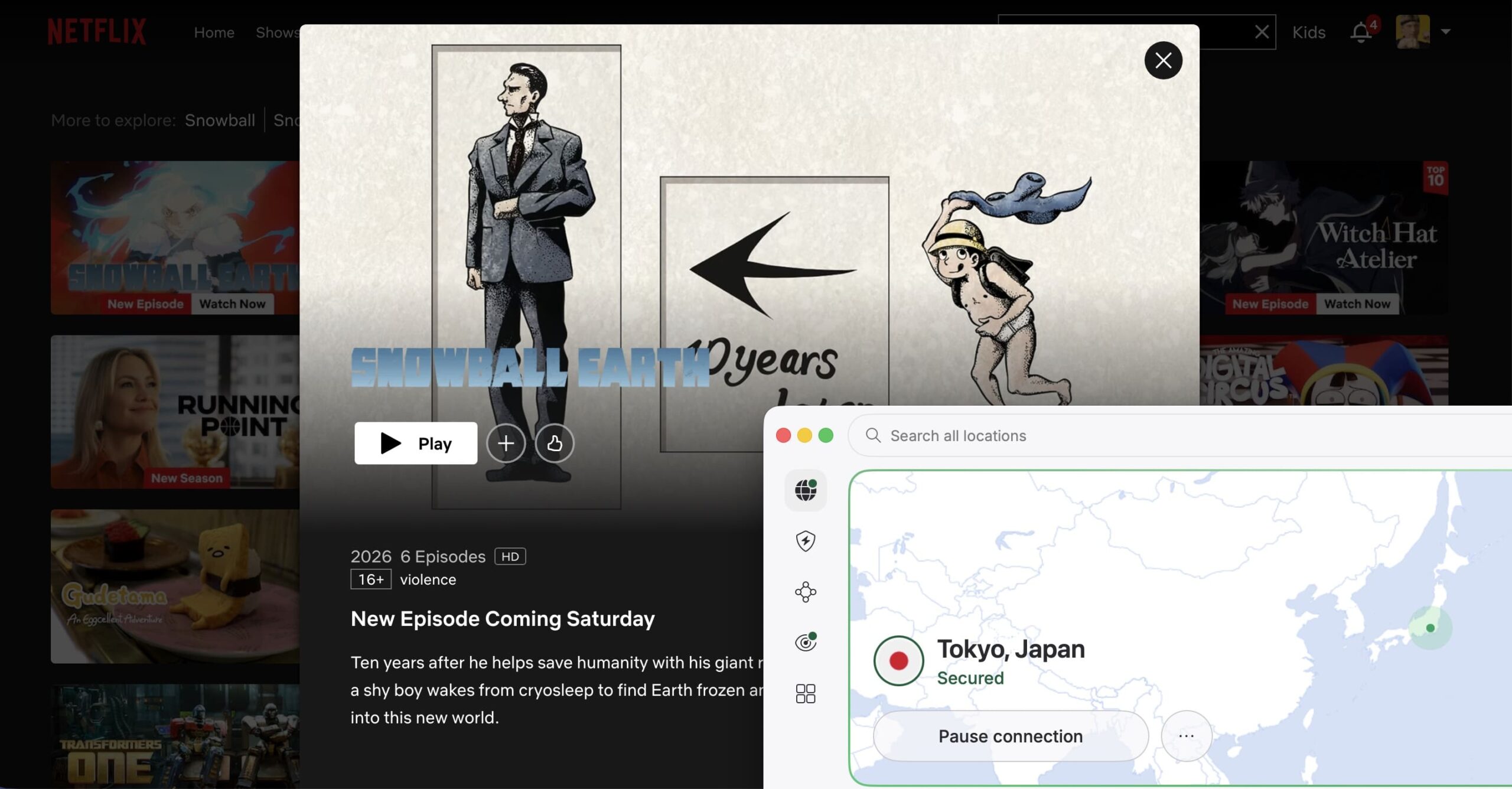
Task: Click the "Tokyo, Japan" location label
Action: [1011, 649]
